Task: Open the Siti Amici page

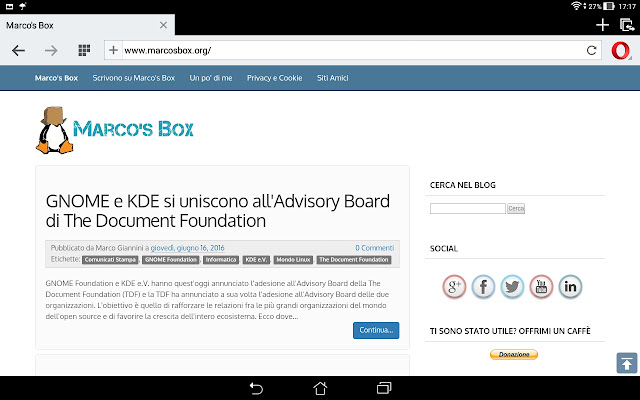Action: [333, 78]
